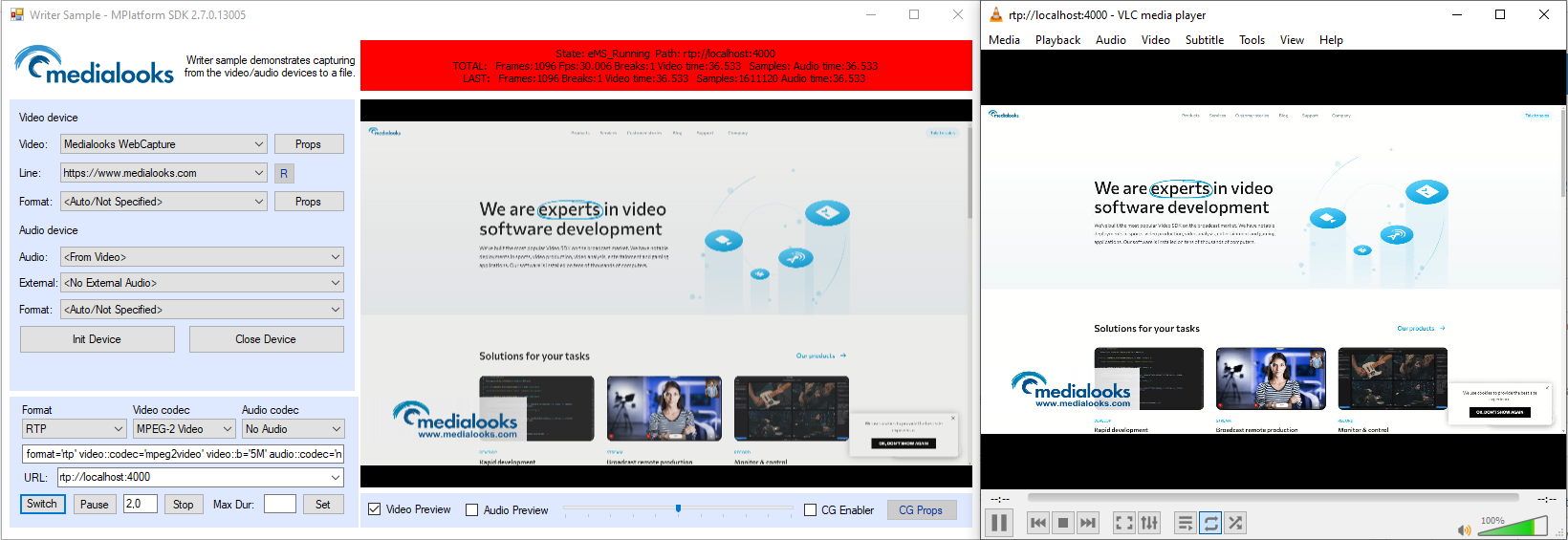Skip to next media in VLC
Screen dimensions: 1568x540
pyautogui.click(x=1087, y=523)
